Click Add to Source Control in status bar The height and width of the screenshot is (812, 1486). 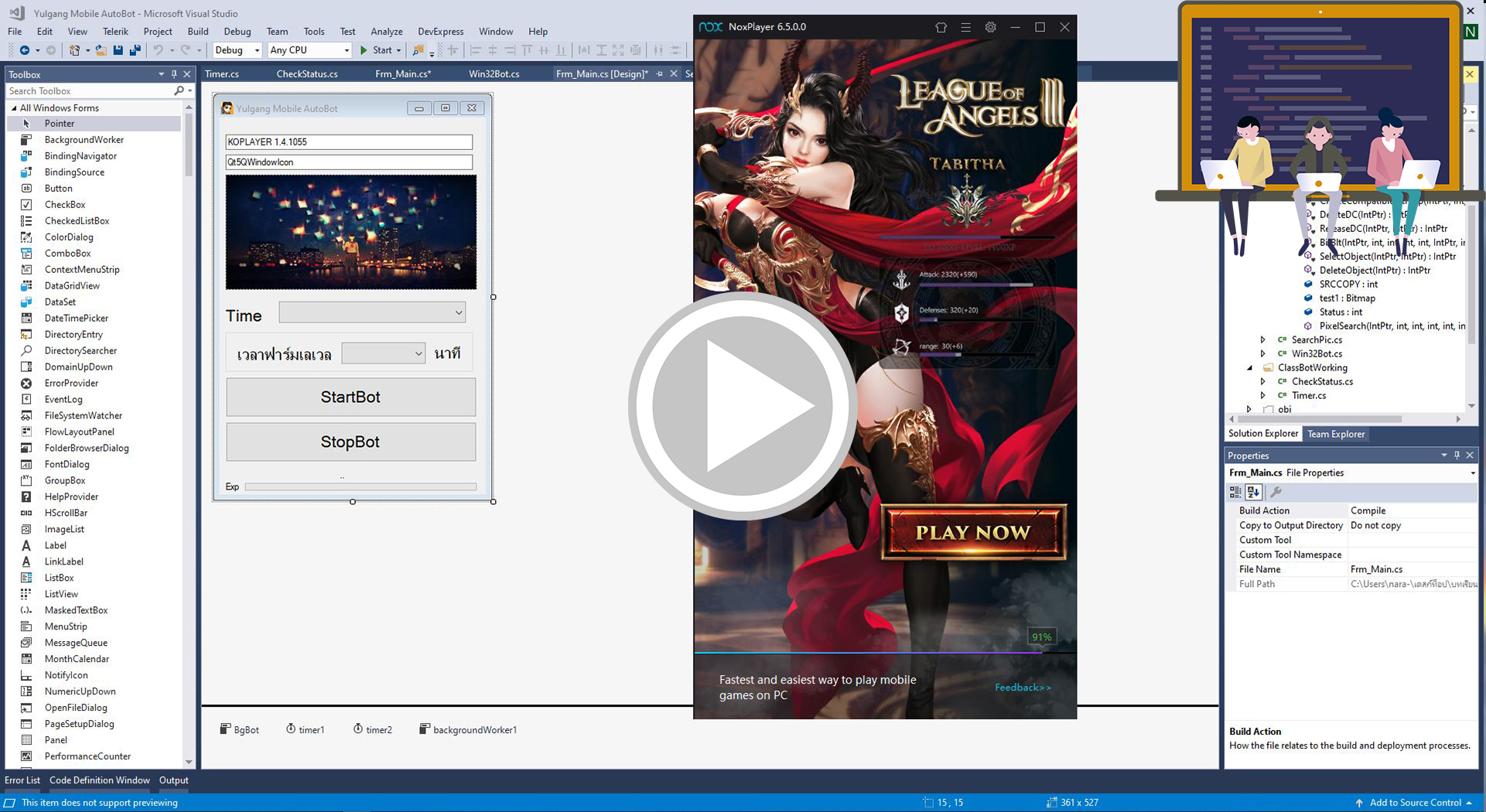[1413, 803]
